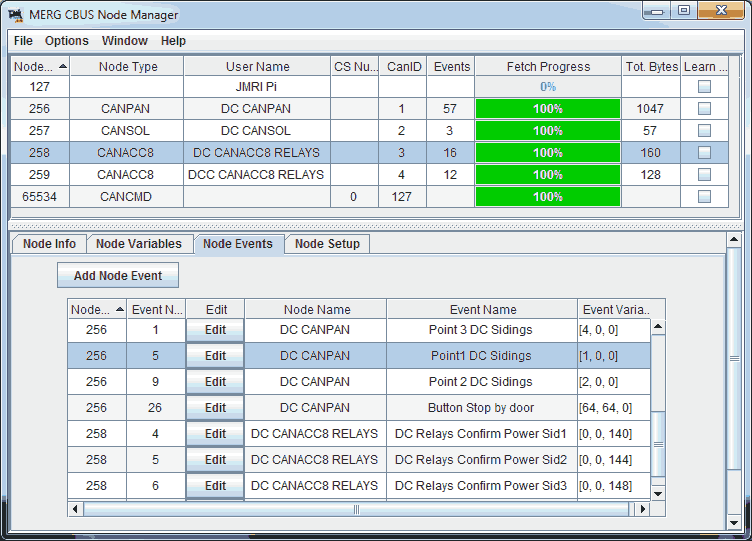Click the 100% progress bar of DC CANPAN
752x541 pixels.
[x=548, y=109]
